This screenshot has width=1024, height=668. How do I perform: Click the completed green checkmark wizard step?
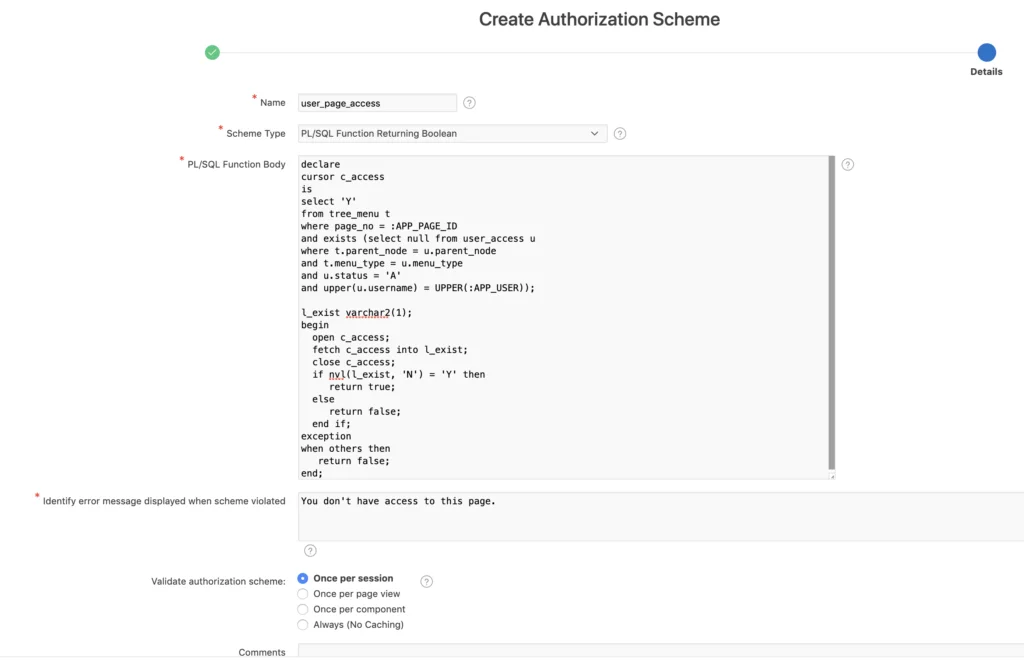(x=212, y=52)
